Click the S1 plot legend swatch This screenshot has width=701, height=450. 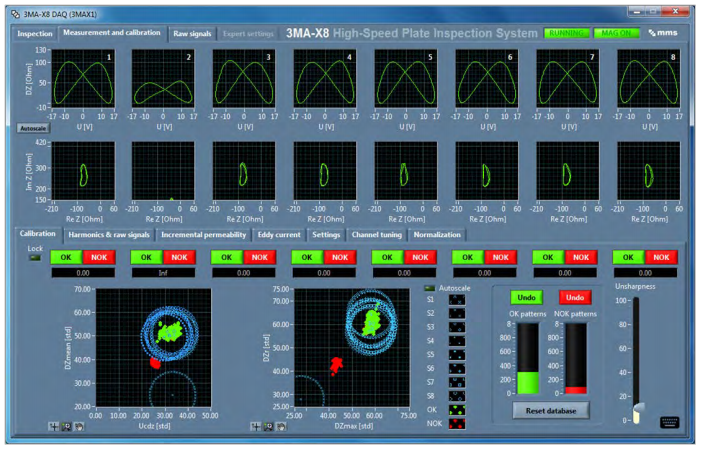(456, 300)
